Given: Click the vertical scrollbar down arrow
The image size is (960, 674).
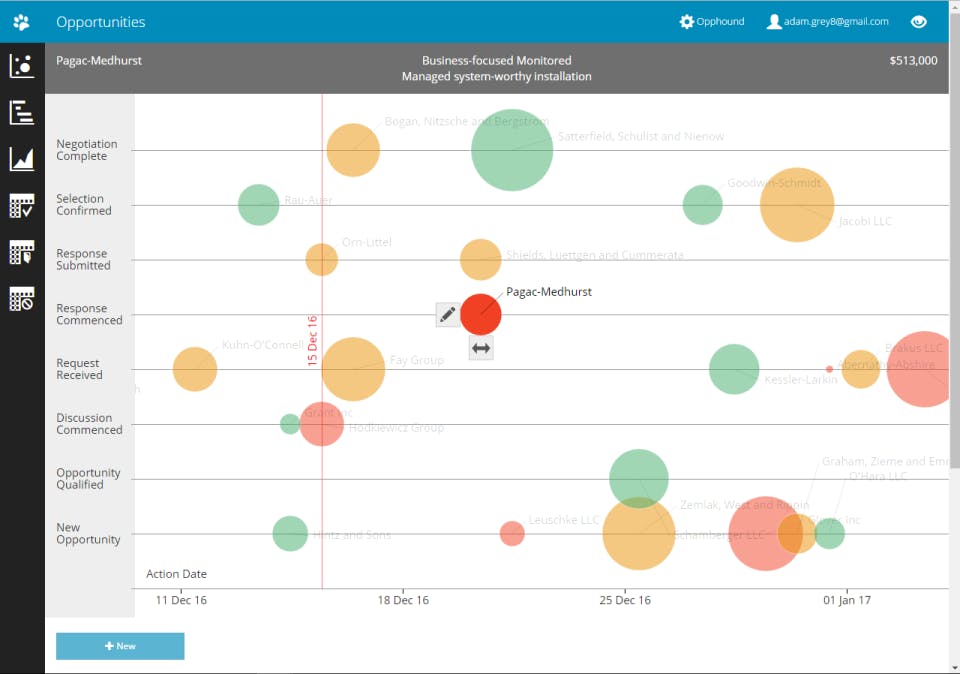Looking at the screenshot, I should click(954, 668).
